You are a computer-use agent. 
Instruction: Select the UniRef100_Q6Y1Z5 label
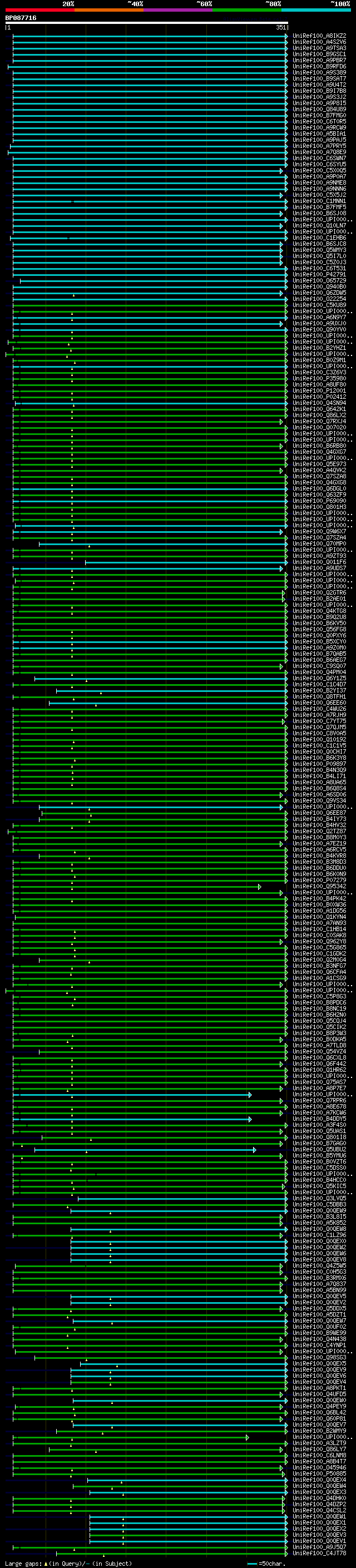pyautogui.click(x=319, y=678)
